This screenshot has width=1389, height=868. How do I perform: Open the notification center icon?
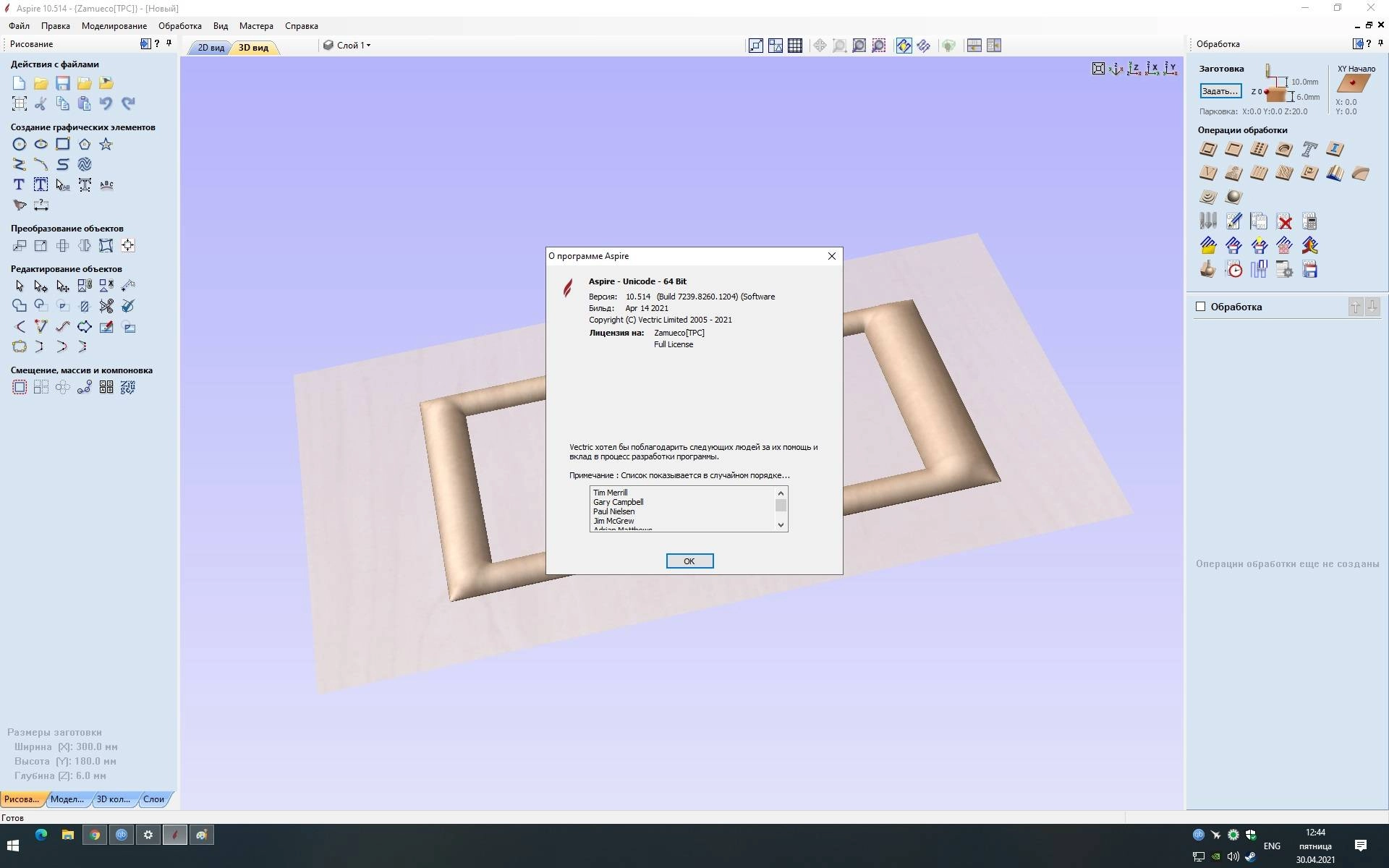pos(1361,846)
